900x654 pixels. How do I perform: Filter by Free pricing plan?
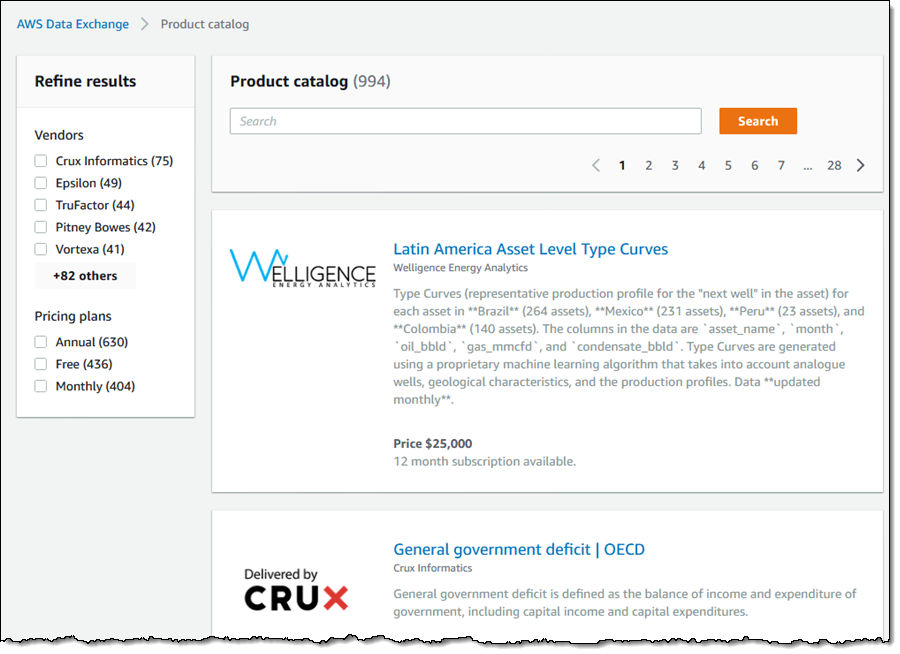41,364
